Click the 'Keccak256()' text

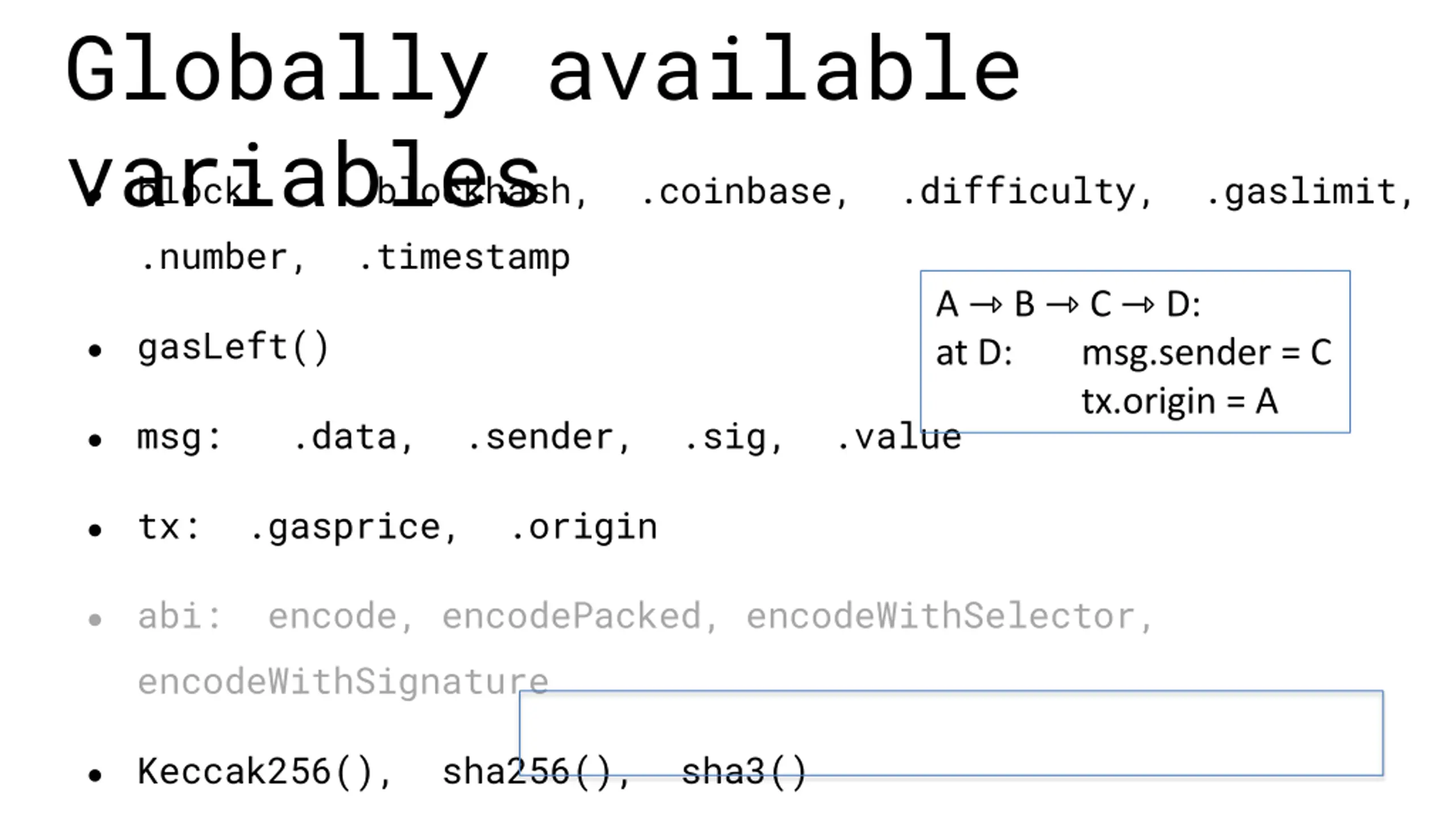pyautogui.click(x=255, y=772)
